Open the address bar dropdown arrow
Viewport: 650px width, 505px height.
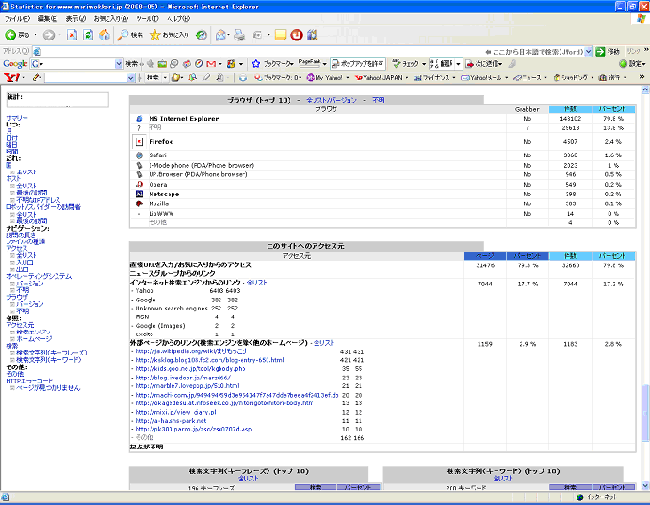[x=589, y=52]
